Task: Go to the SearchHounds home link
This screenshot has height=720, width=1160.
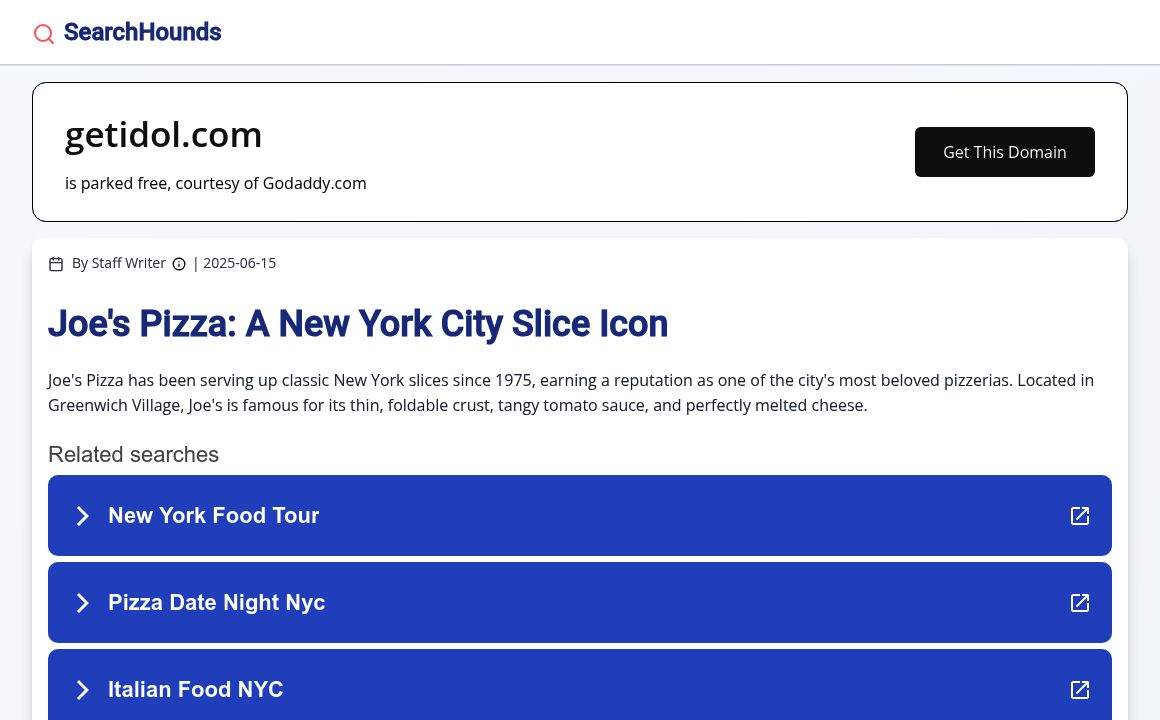Action: click(142, 33)
